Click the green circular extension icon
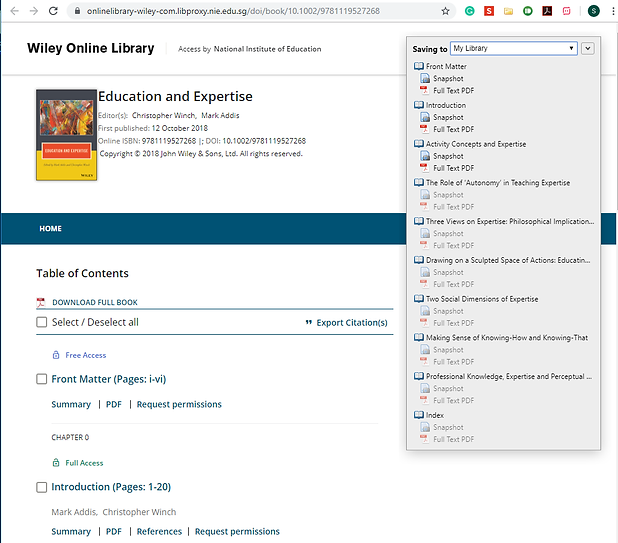618x543 pixels. point(528,11)
